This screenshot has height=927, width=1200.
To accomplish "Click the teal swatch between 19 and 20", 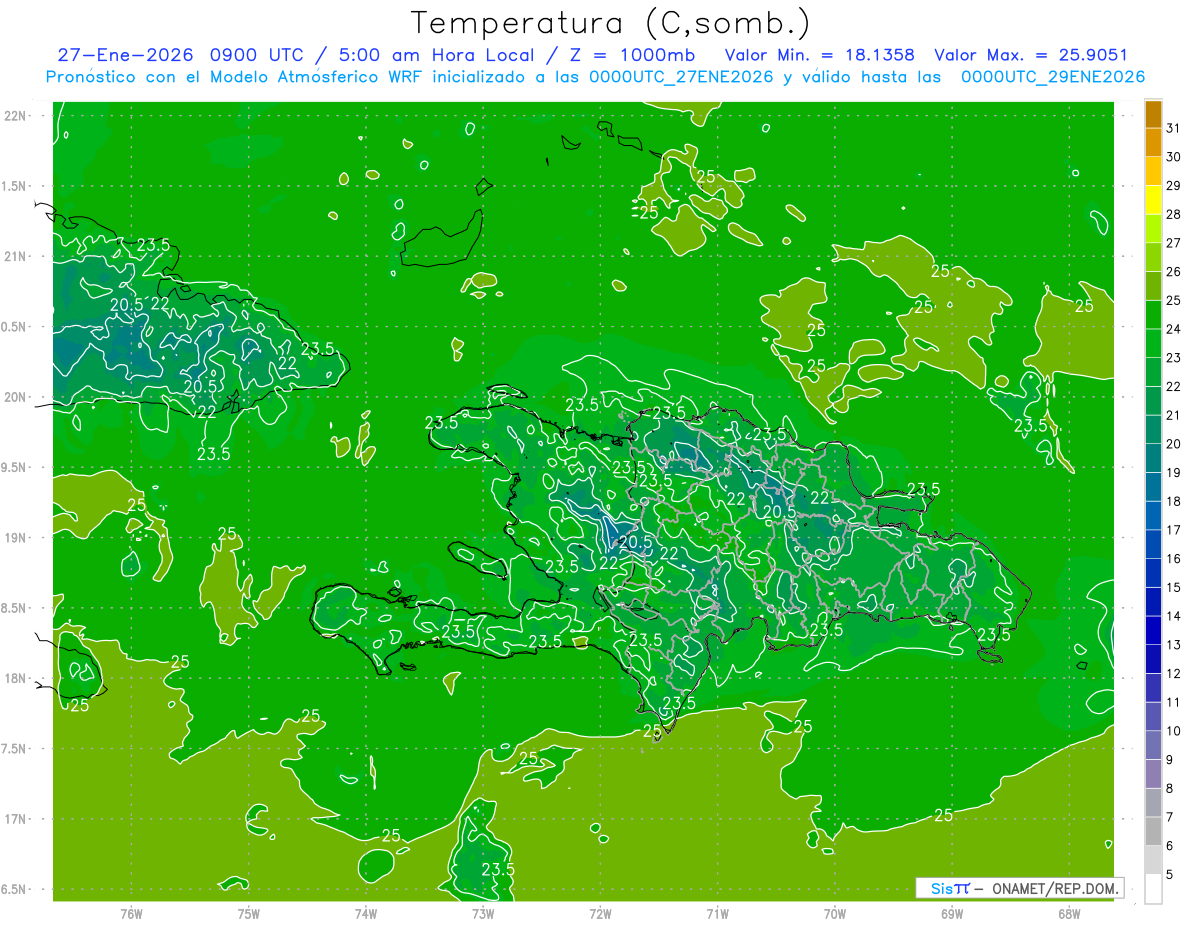I will (x=1153, y=458).
